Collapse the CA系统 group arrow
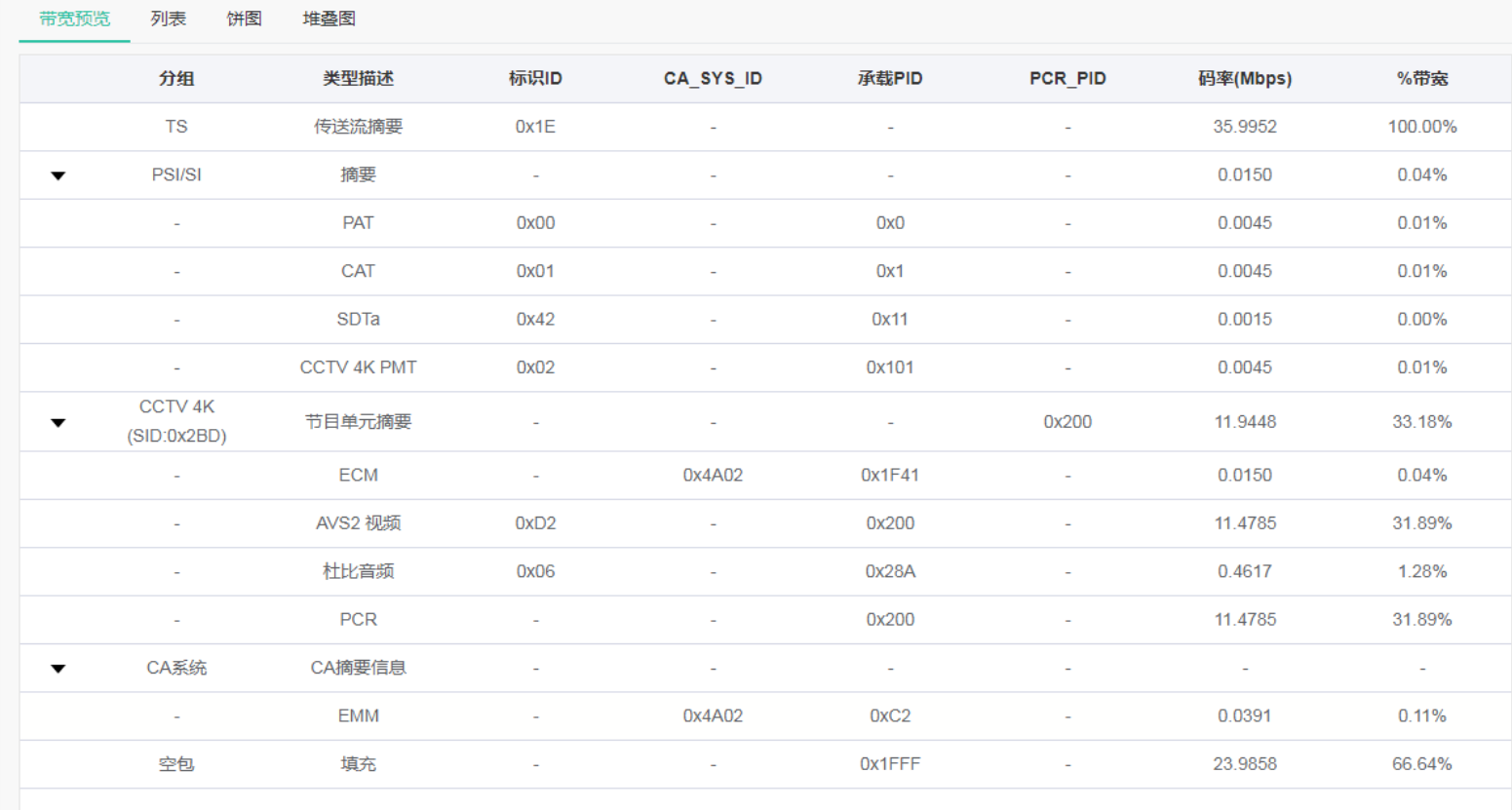 [x=58, y=669]
